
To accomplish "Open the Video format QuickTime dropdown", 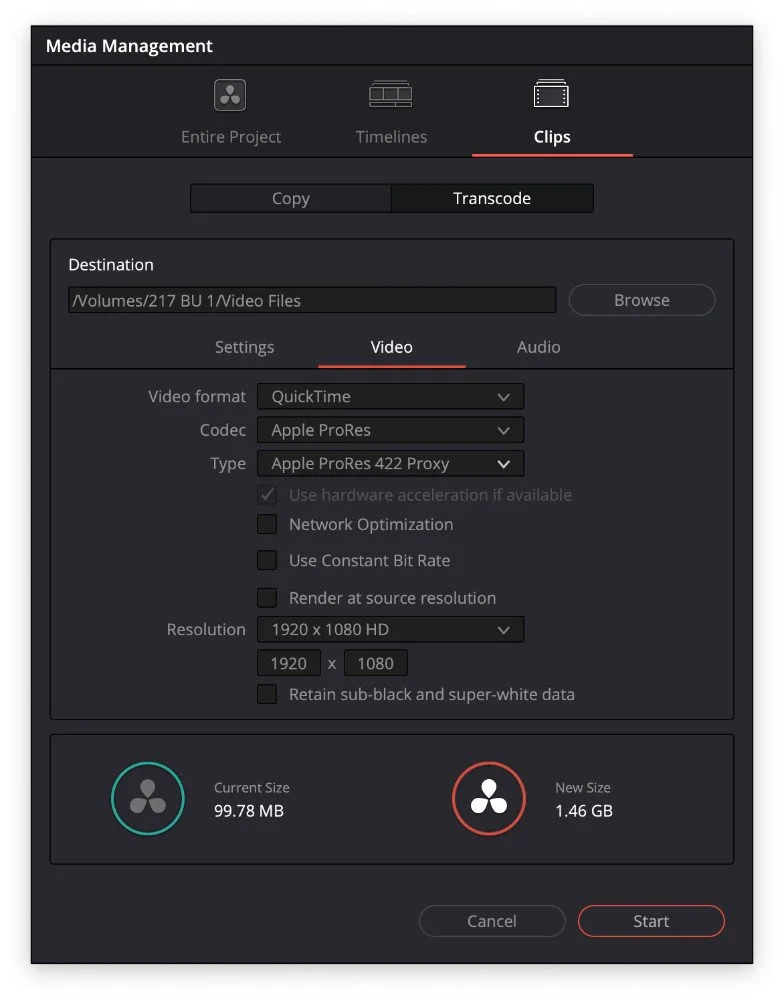I will tap(390, 396).
